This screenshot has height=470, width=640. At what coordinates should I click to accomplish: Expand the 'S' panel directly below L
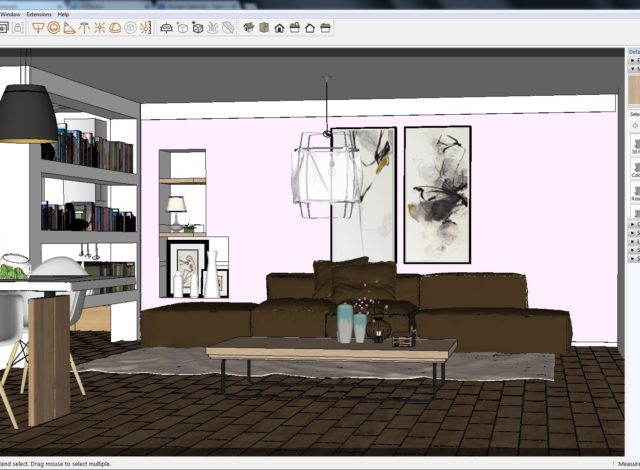[634, 250]
